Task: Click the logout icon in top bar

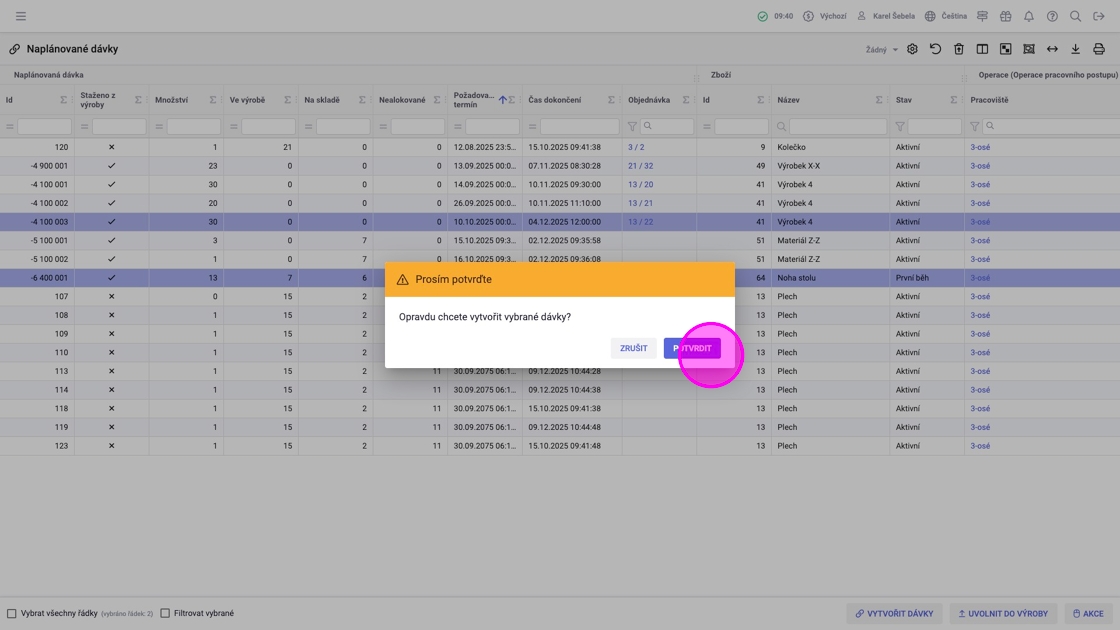Action: [1099, 16]
